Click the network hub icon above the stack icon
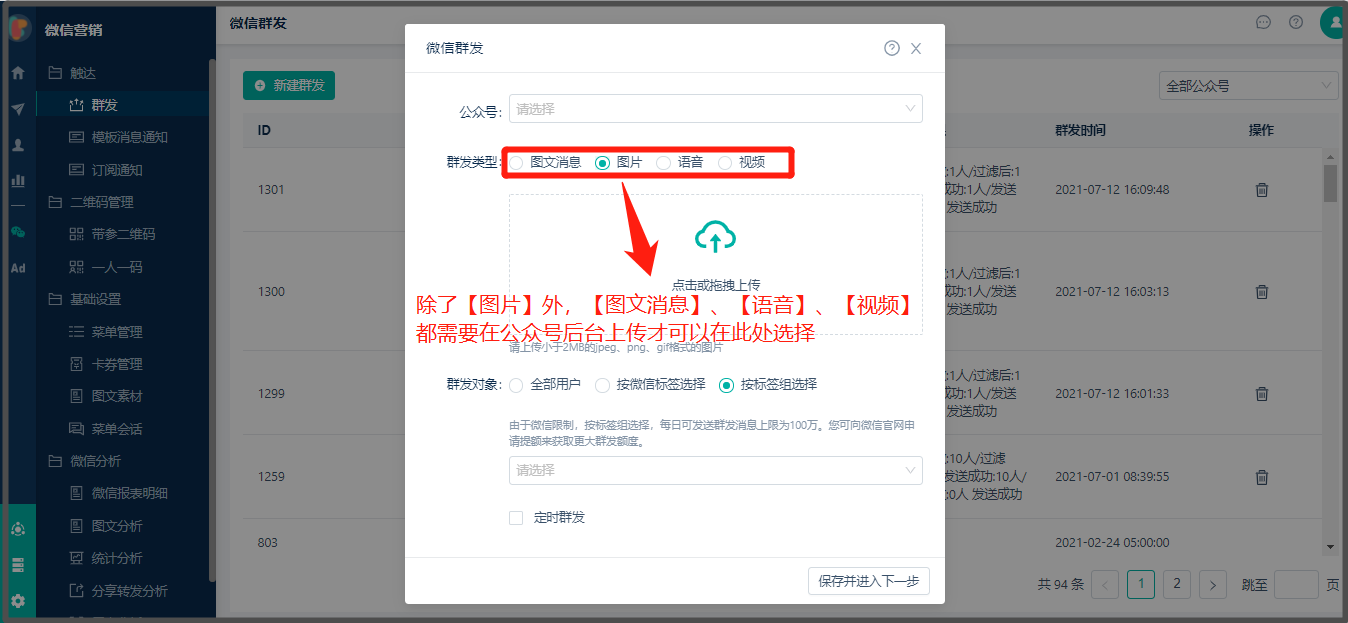 18,529
